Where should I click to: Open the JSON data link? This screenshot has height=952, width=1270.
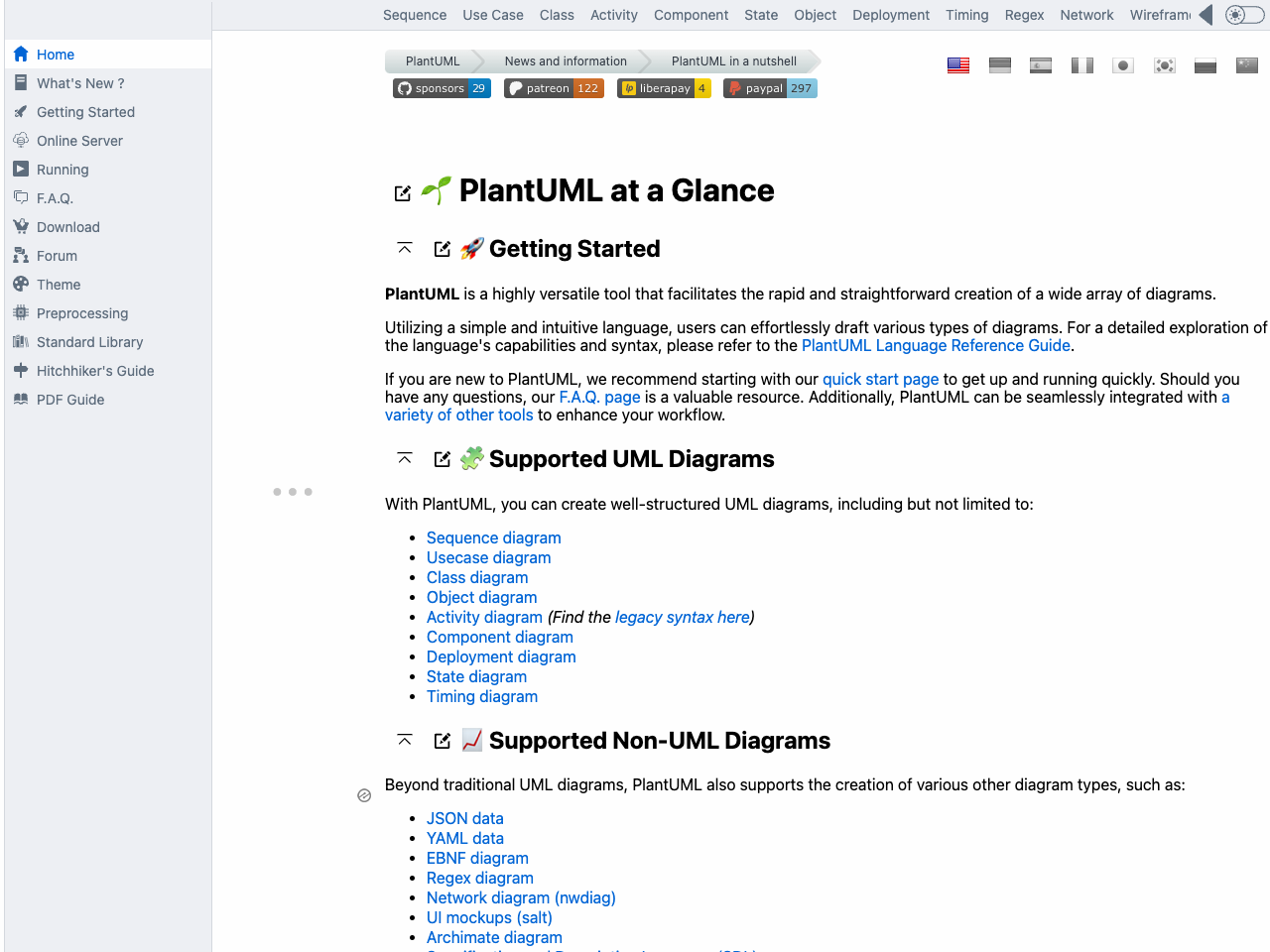coord(465,818)
